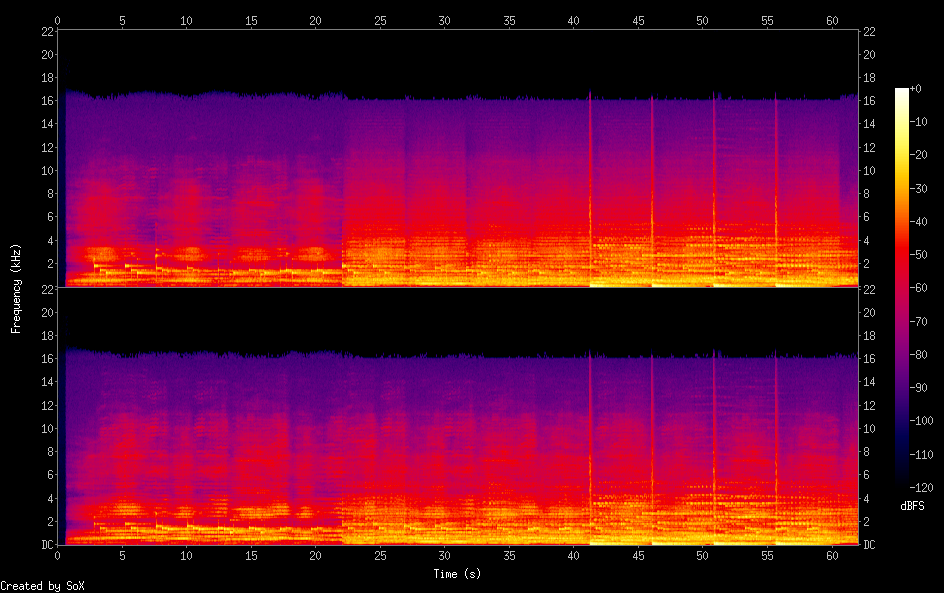The image size is (944, 593).
Task: Click the "Created by SoX" caption
Action: 42,586
